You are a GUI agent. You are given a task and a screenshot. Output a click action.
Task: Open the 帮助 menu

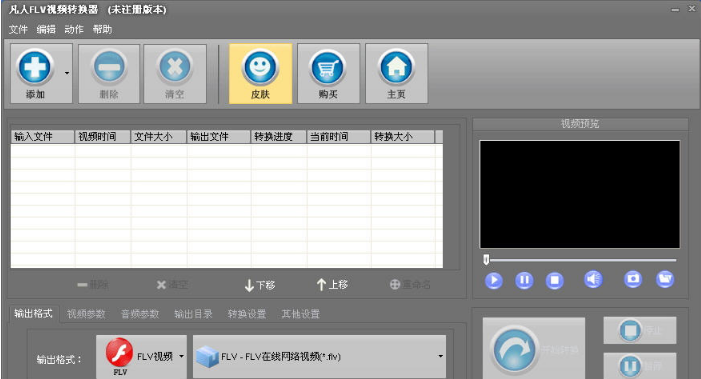tap(102, 29)
